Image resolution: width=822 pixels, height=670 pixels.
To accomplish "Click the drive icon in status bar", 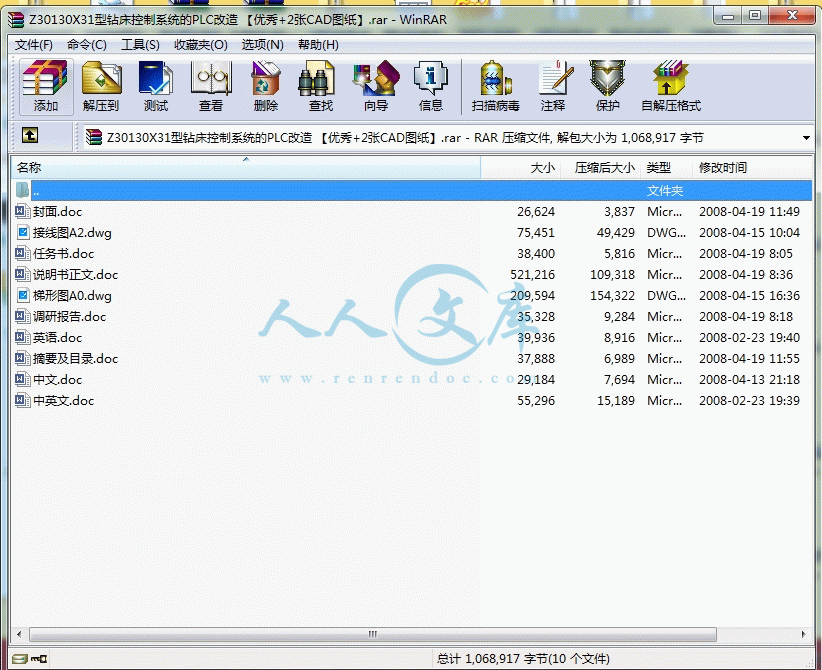I will pyautogui.click(x=19, y=658).
